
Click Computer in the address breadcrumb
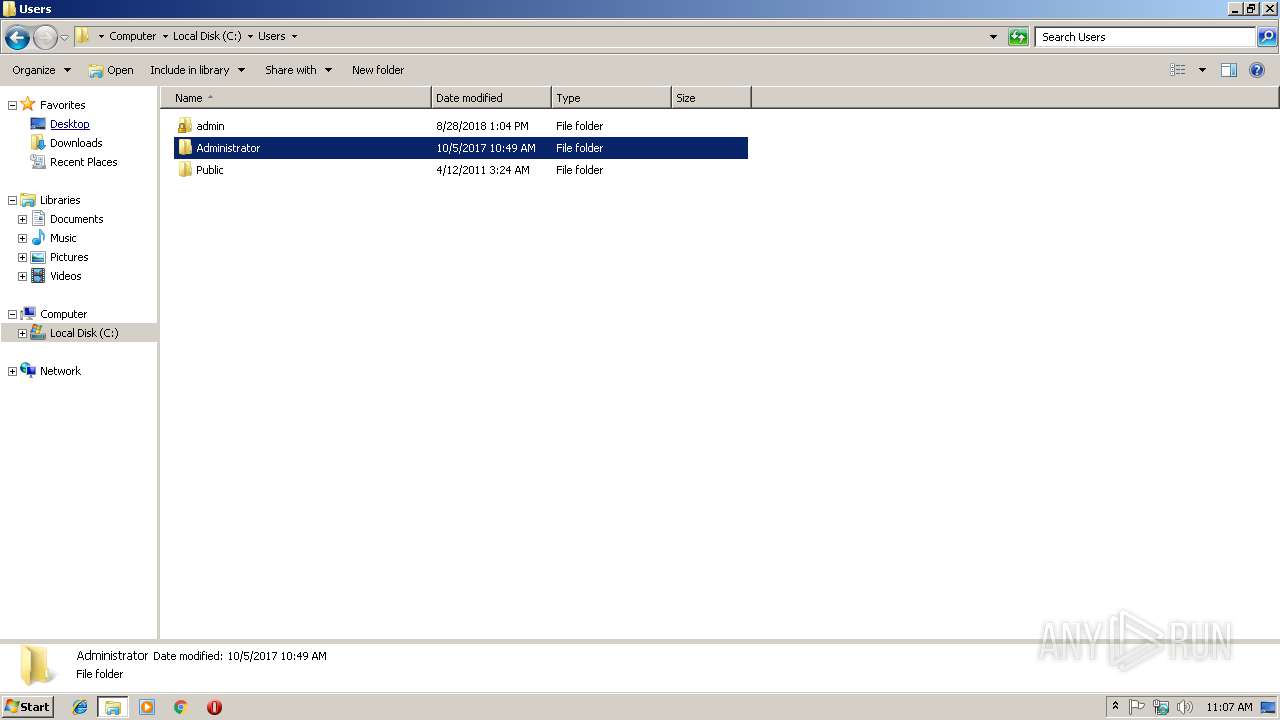pos(132,36)
